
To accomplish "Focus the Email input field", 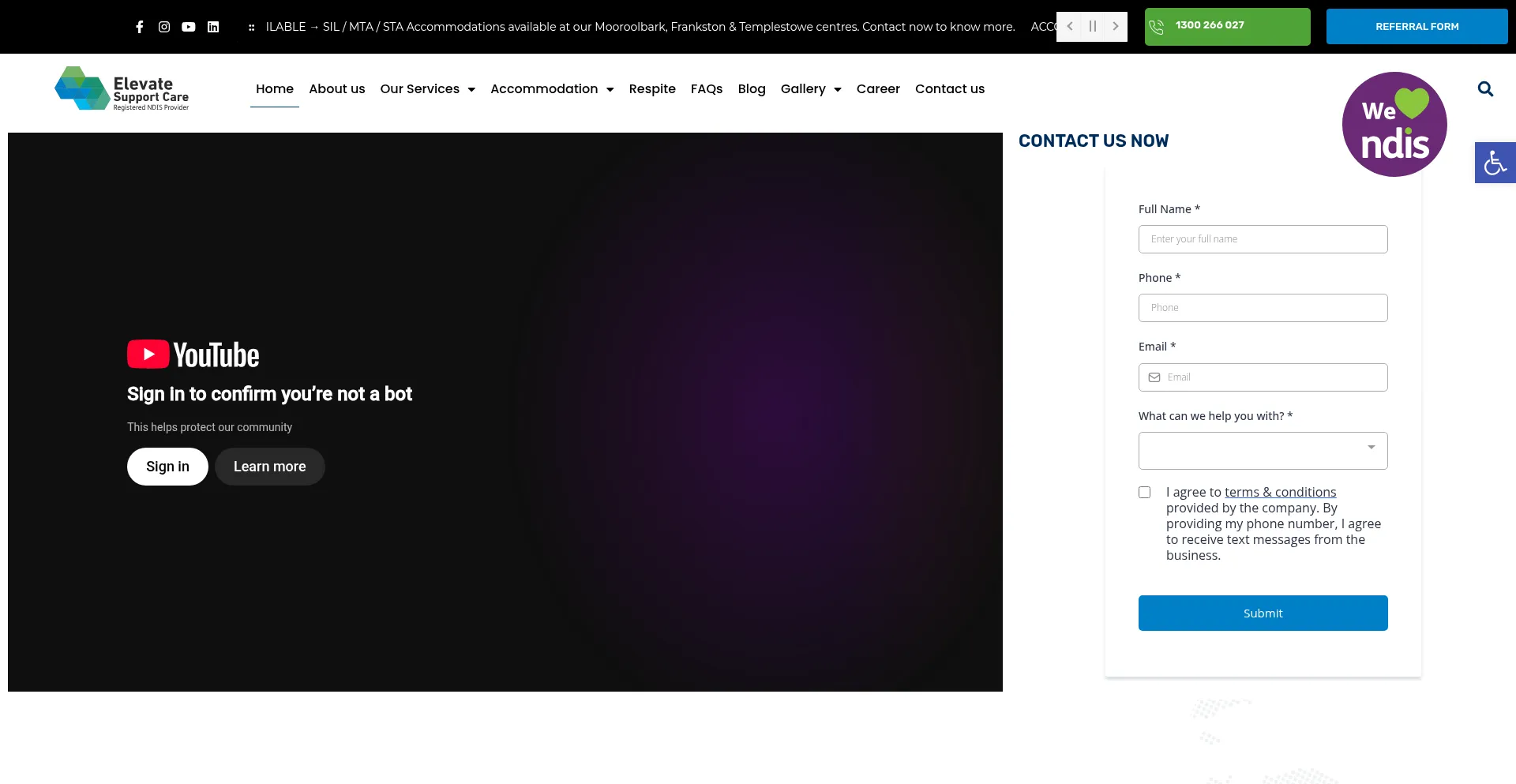I will coord(1263,377).
